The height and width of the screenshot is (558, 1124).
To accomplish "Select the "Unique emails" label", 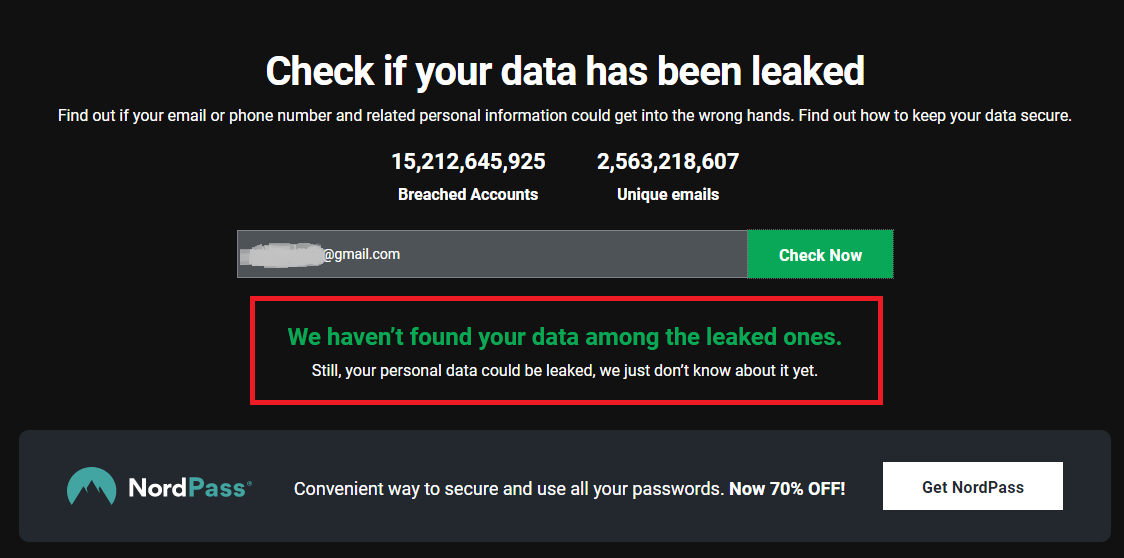I will (668, 194).
